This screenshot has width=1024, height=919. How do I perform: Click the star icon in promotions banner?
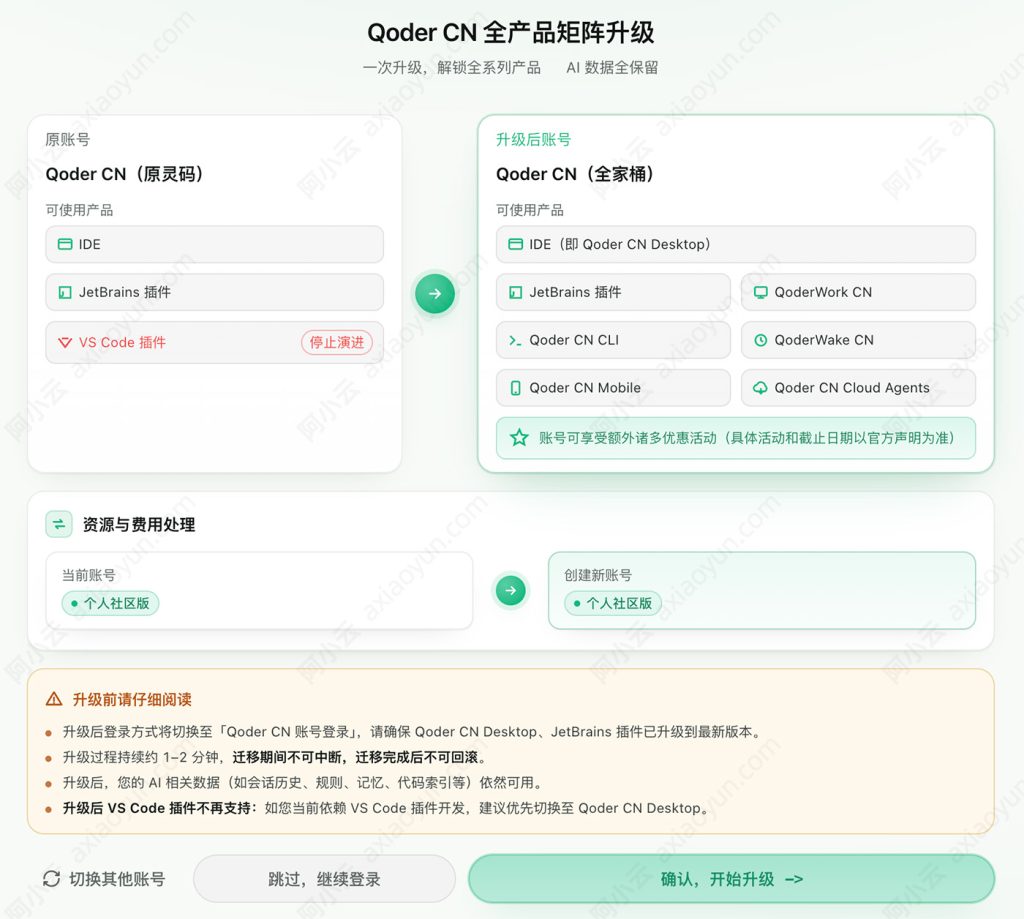coord(519,438)
